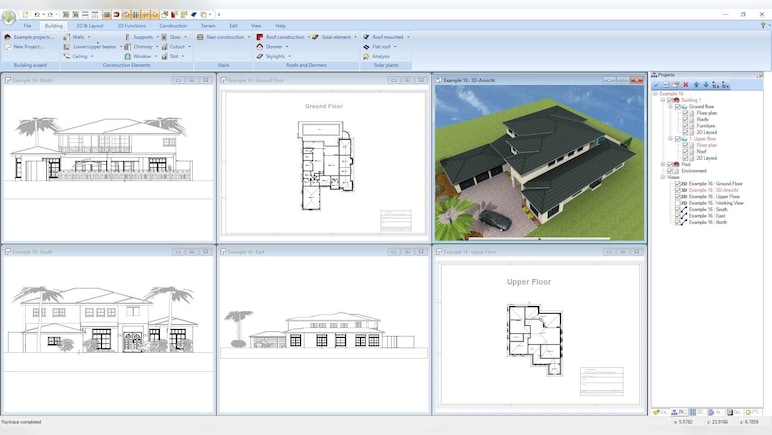Click the Ceiling tool icon
Viewport: 772px width, 435px height.
coord(67,56)
